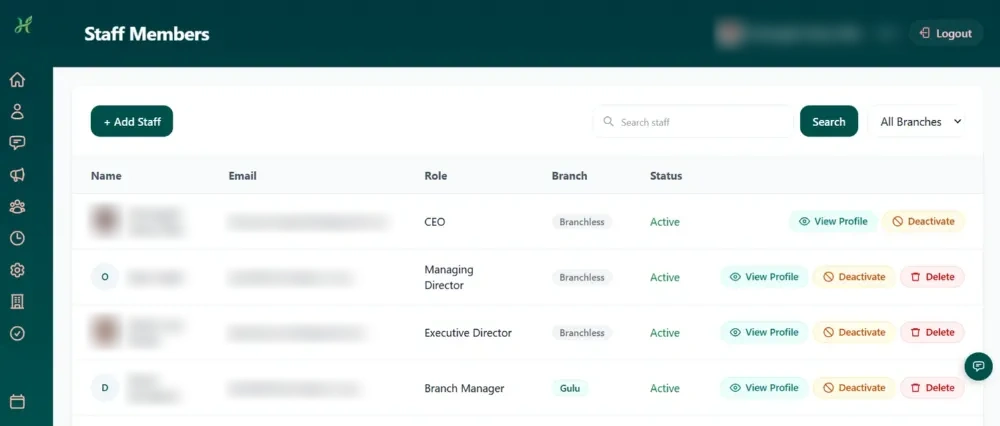Click the Branch Manager role text
This screenshot has width=1000, height=426.
tap(464, 388)
